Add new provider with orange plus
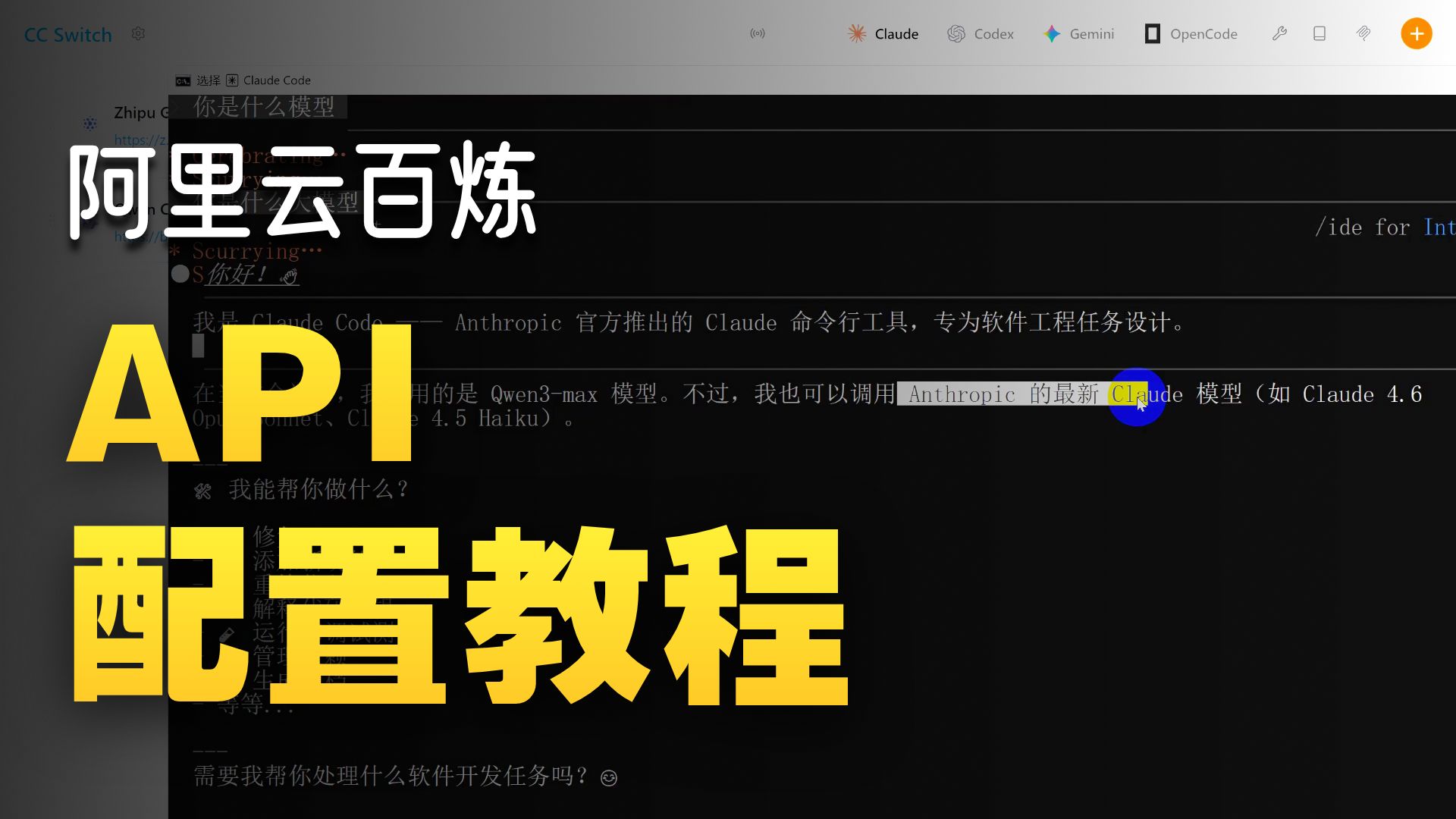Image resolution: width=1456 pixels, height=819 pixels. click(x=1416, y=34)
